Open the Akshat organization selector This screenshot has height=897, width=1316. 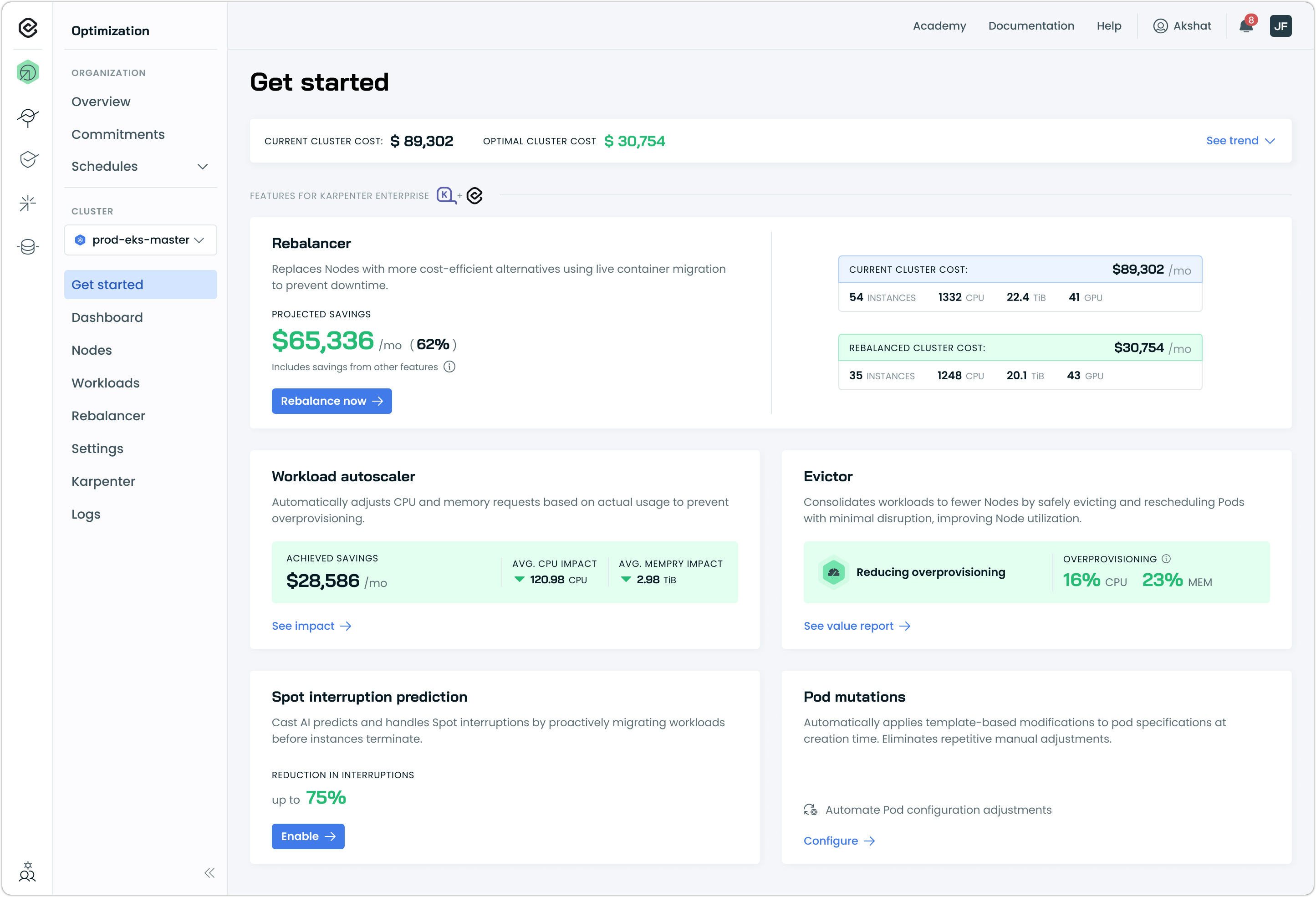click(x=1183, y=26)
